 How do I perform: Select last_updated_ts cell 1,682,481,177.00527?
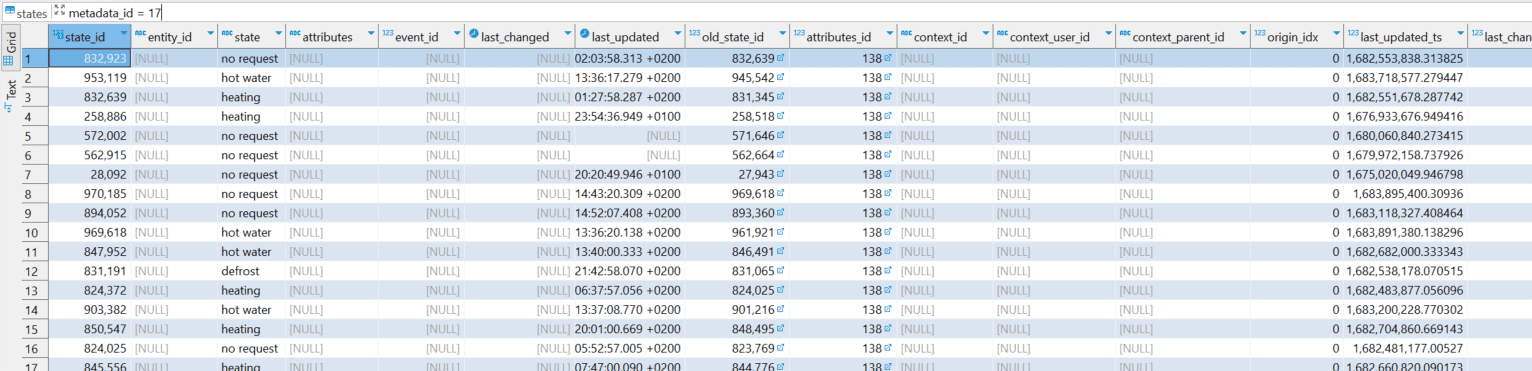pyautogui.click(x=1405, y=349)
